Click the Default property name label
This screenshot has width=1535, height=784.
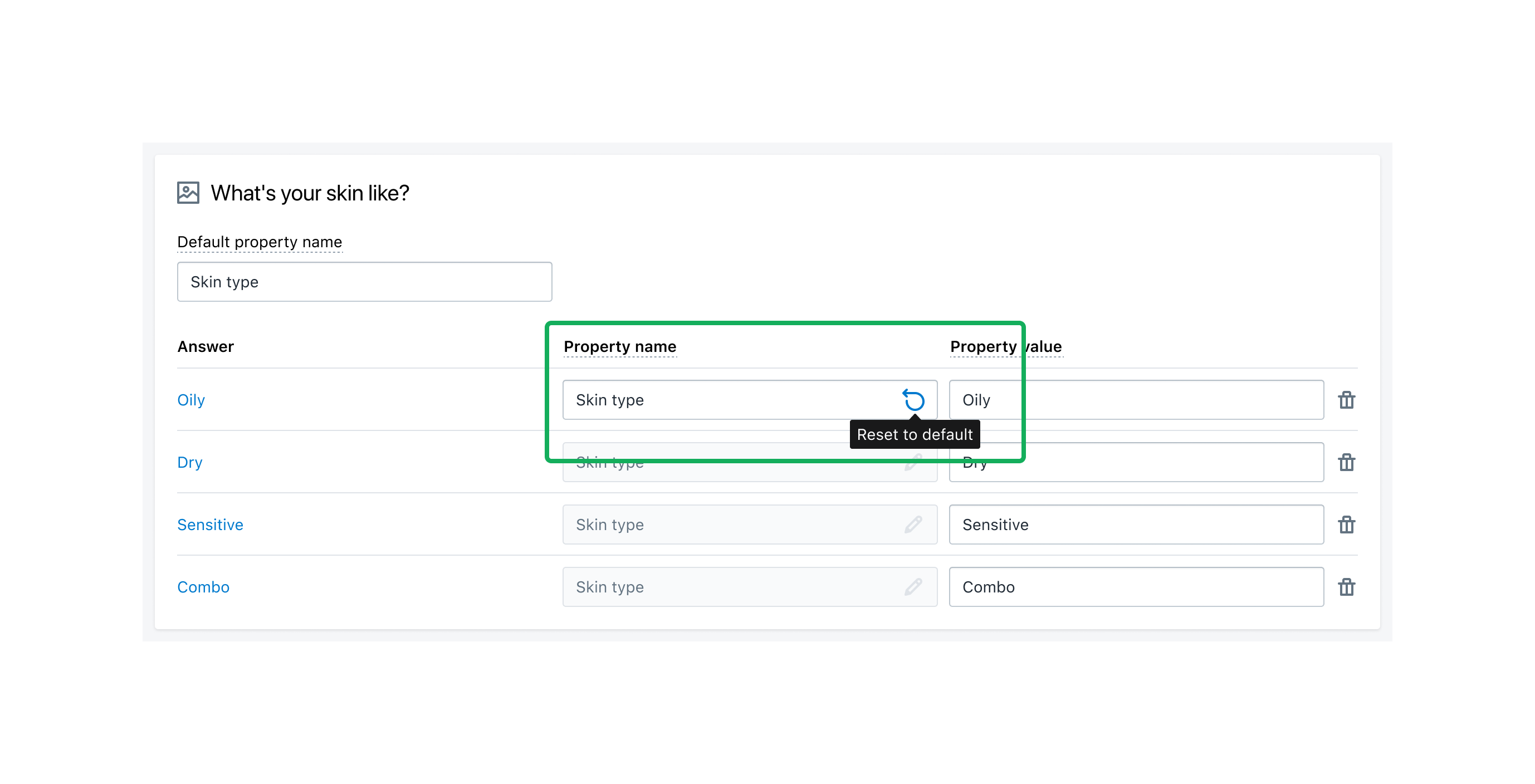[x=259, y=242]
